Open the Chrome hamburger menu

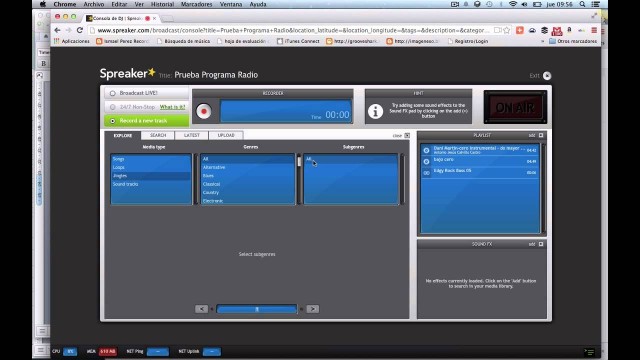click(x=594, y=30)
